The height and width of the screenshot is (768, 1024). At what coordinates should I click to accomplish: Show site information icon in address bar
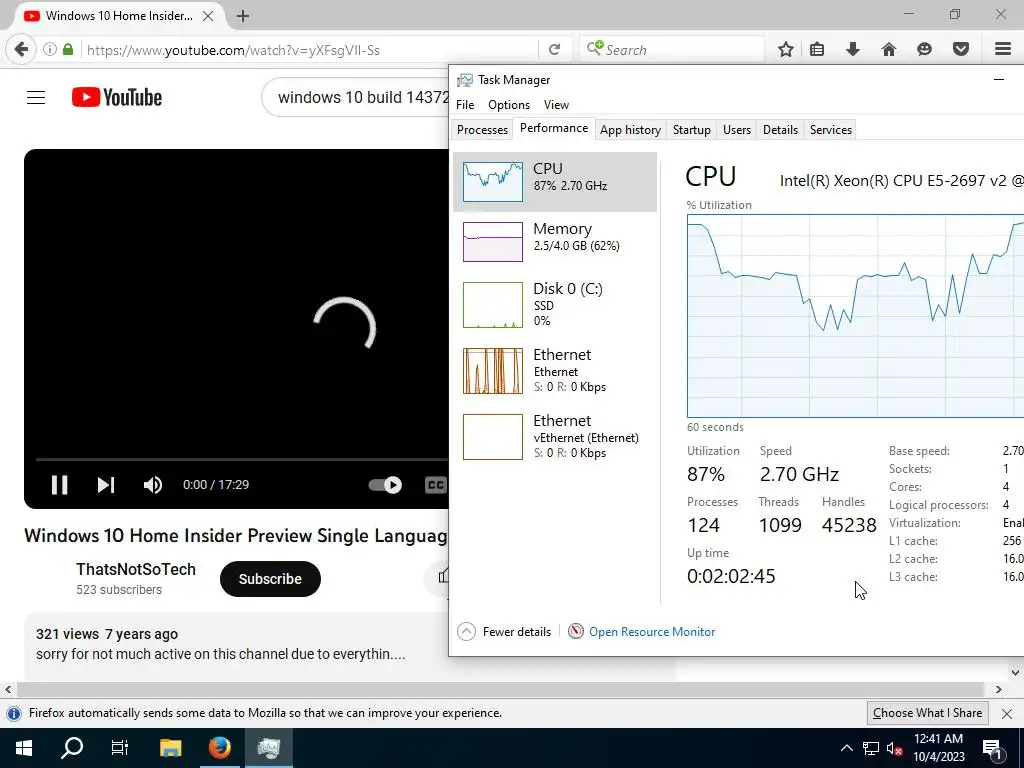[50, 50]
